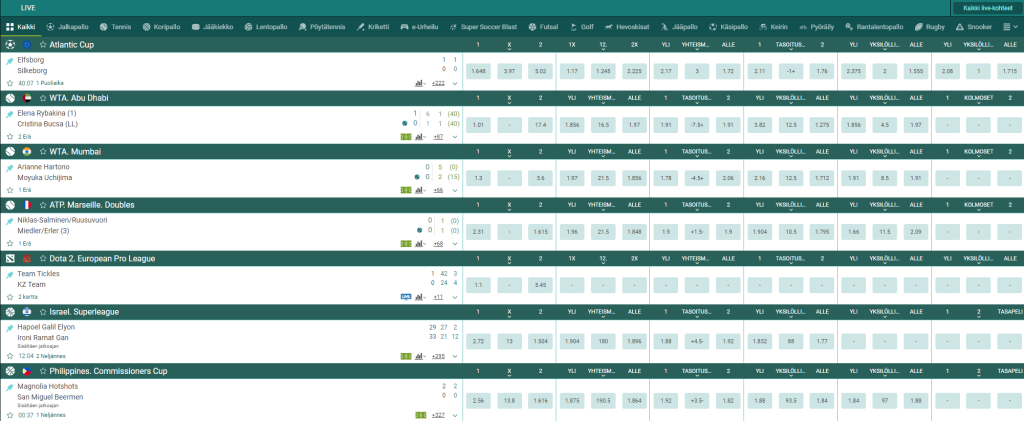This screenshot has width=1024, height=421.
Task: Open live tracker for Magnolia Hotshots game
Action: (x=406, y=415)
